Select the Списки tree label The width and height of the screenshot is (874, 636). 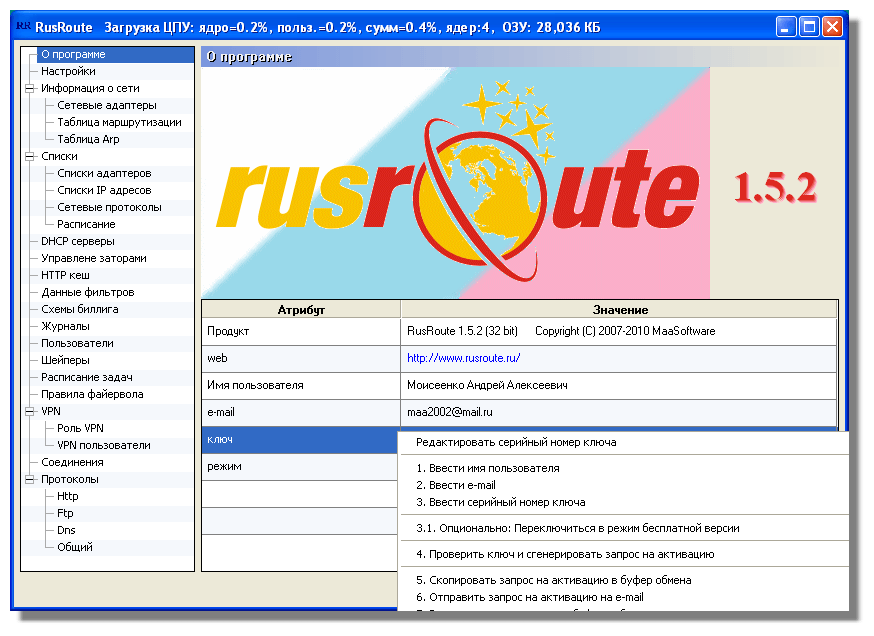click(59, 156)
